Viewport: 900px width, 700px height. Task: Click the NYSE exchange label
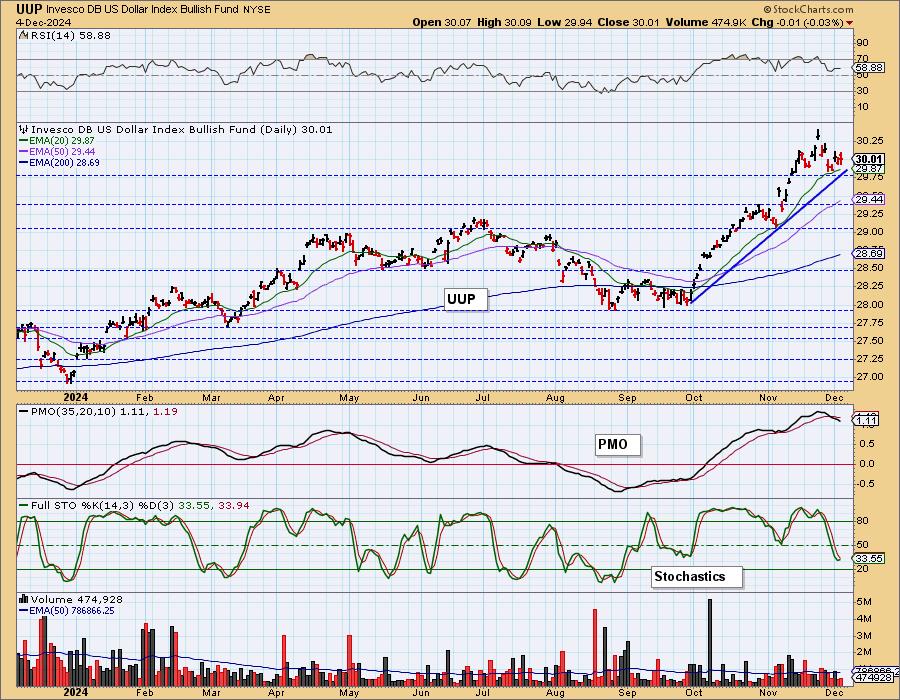click(x=257, y=10)
